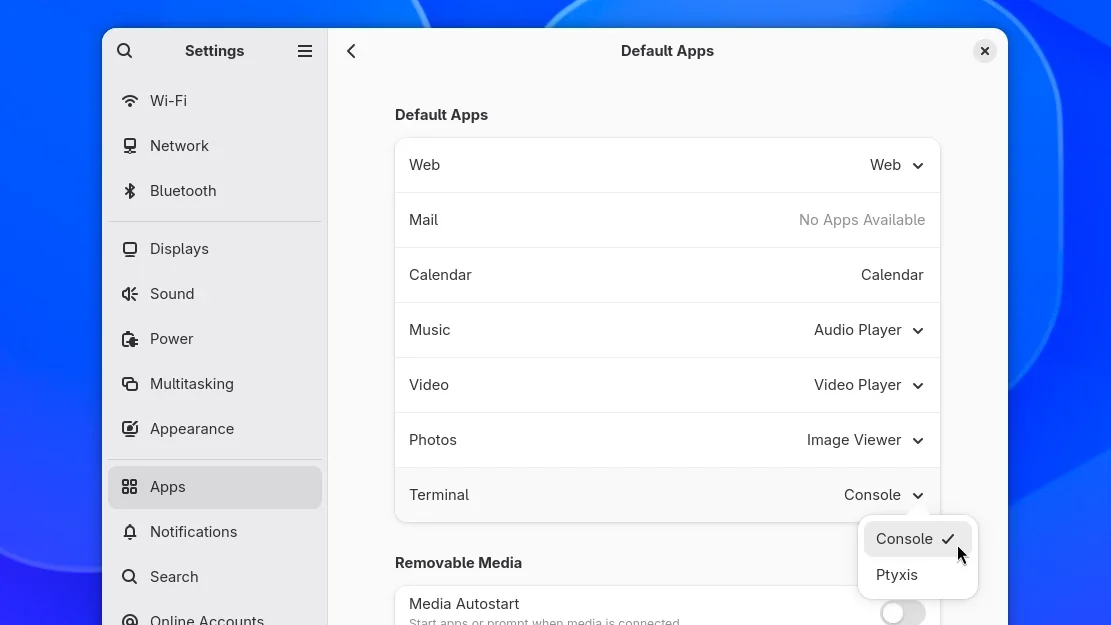Open the hamburger menu in Settings header
The height and width of the screenshot is (625, 1111).
click(305, 51)
